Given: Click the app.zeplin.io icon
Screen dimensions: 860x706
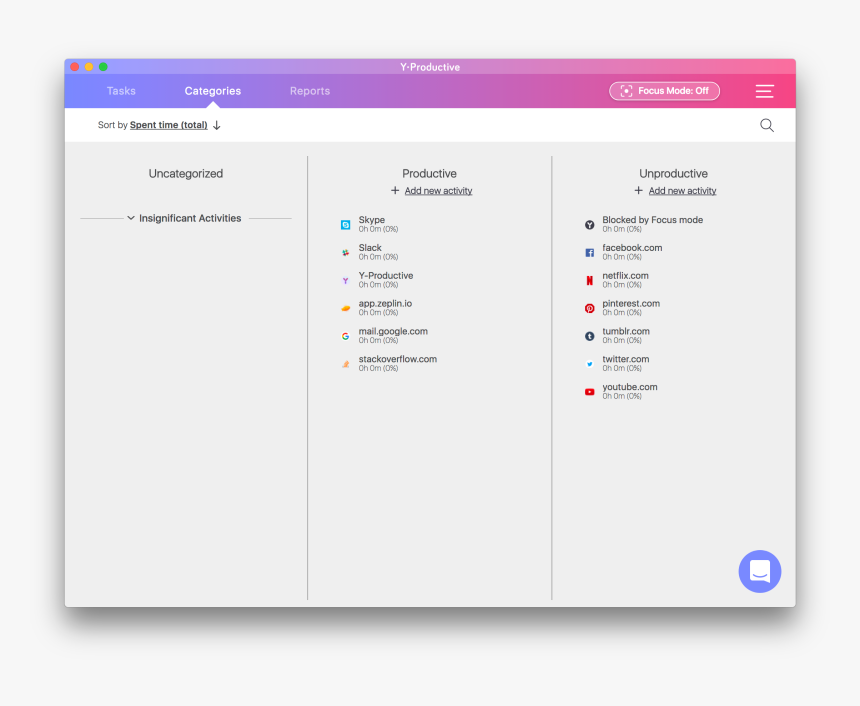Looking at the screenshot, I should [345, 307].
